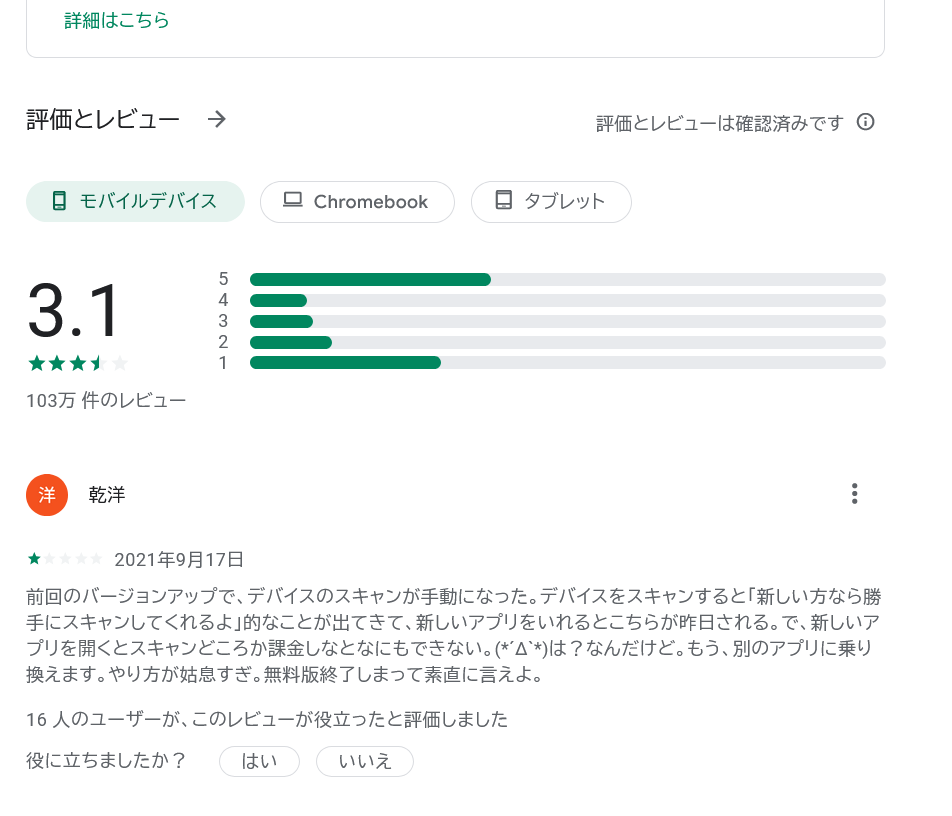
Task: Click the 1-star rating distribution bar
Action: (567, 363)
